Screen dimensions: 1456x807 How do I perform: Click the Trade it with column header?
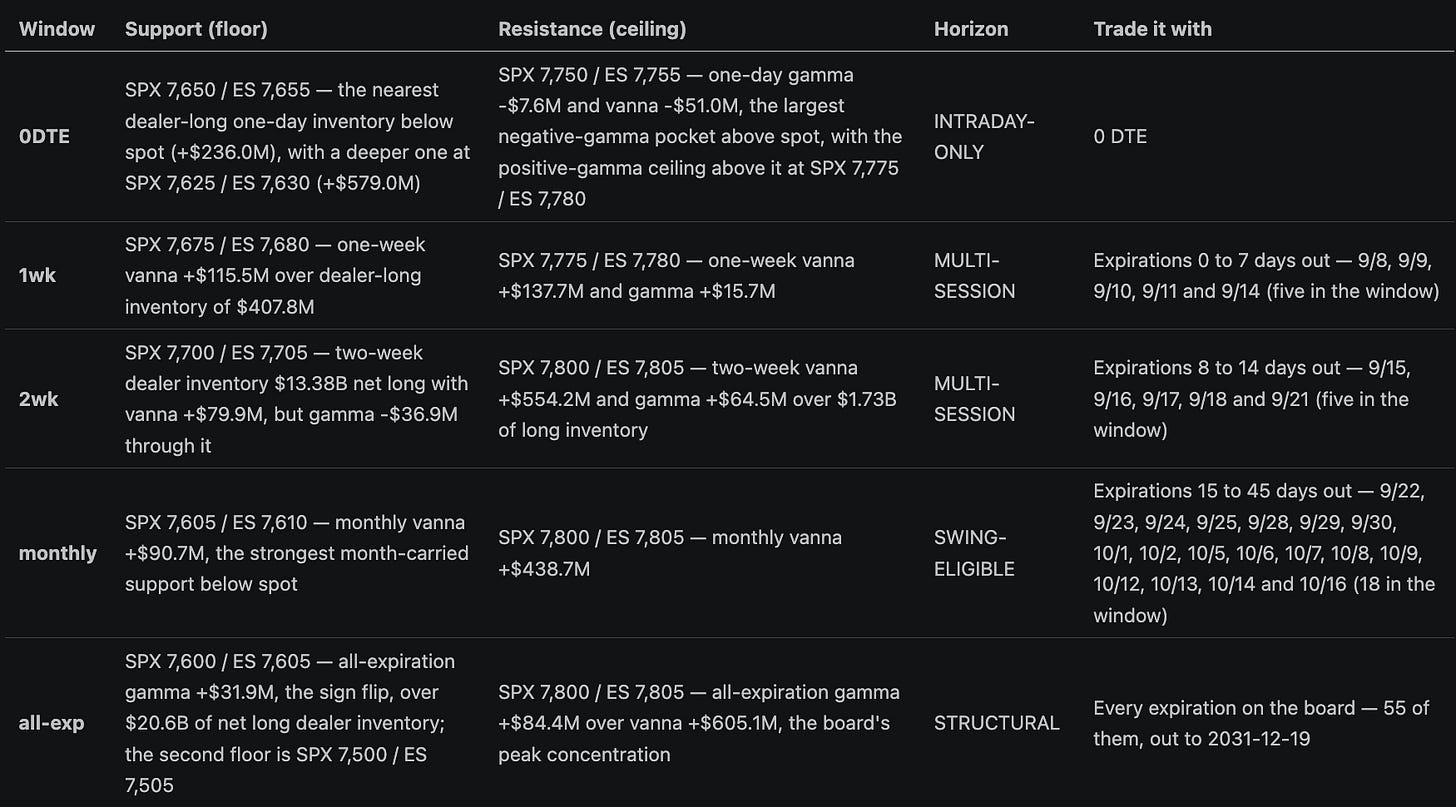1152,29
